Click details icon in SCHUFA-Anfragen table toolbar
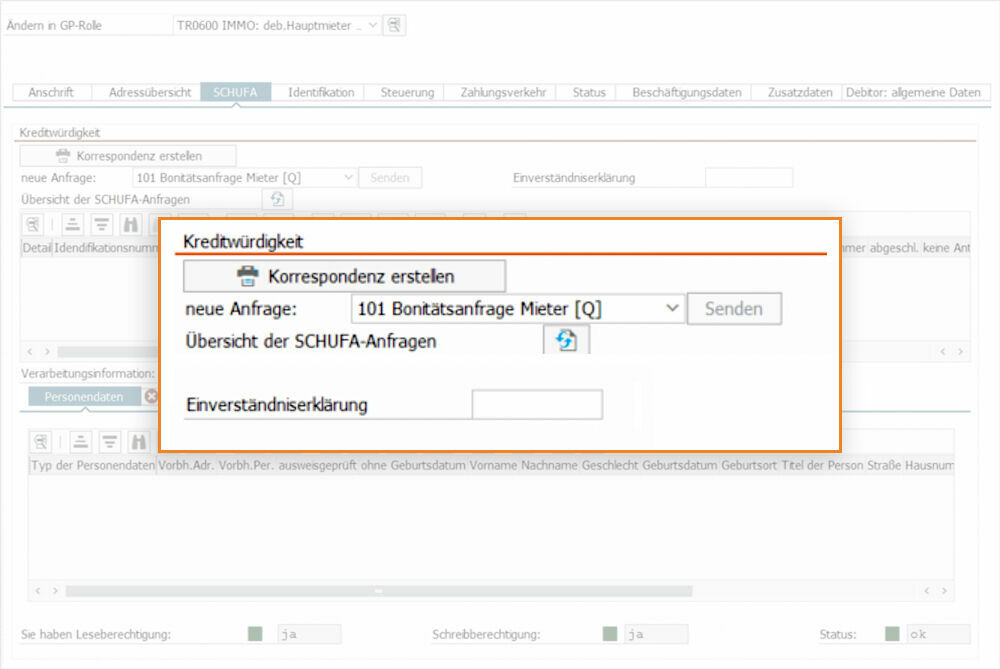This screenshot has width=1000, height=669. click(34, 224)
